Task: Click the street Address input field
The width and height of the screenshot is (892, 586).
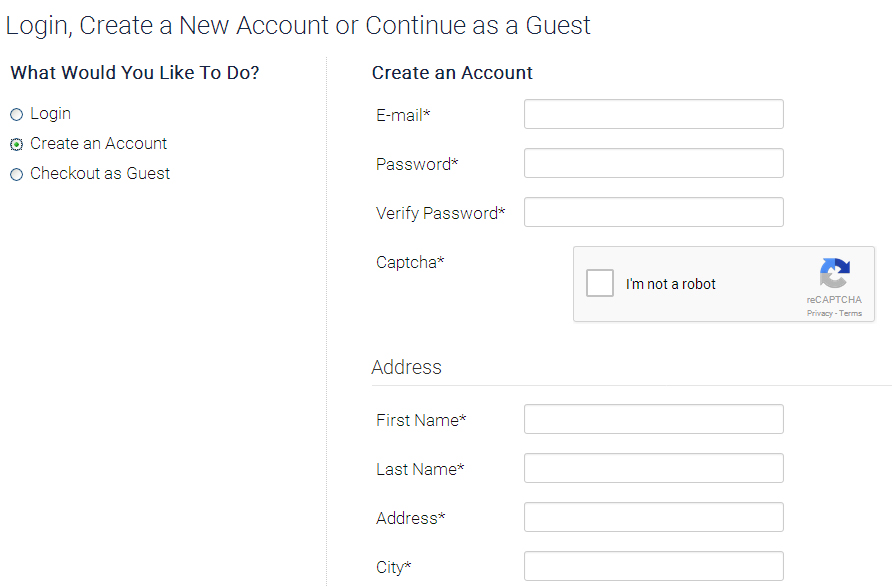Action: 653,518
